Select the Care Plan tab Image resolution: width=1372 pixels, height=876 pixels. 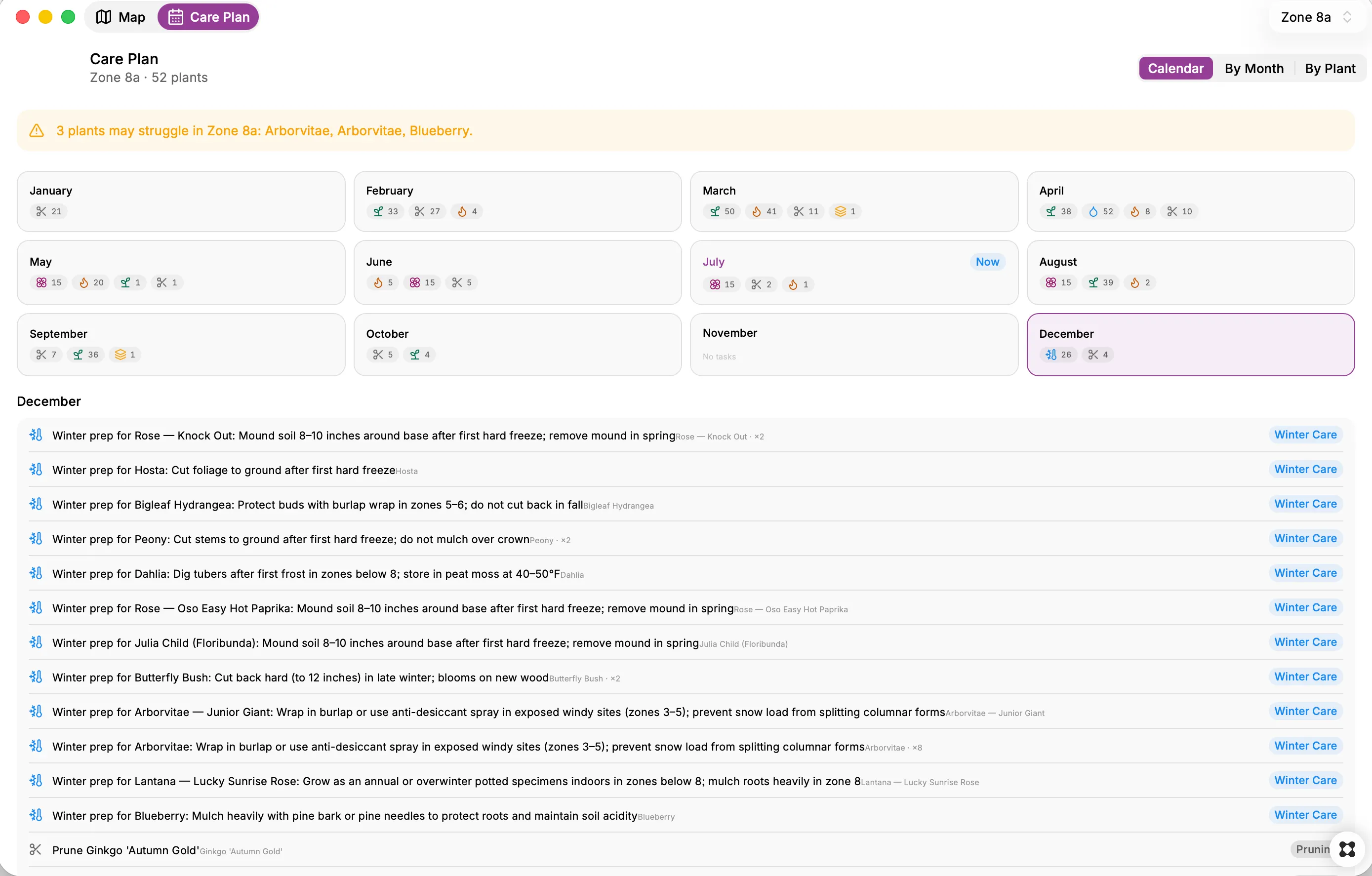click(x=208, y=17)
